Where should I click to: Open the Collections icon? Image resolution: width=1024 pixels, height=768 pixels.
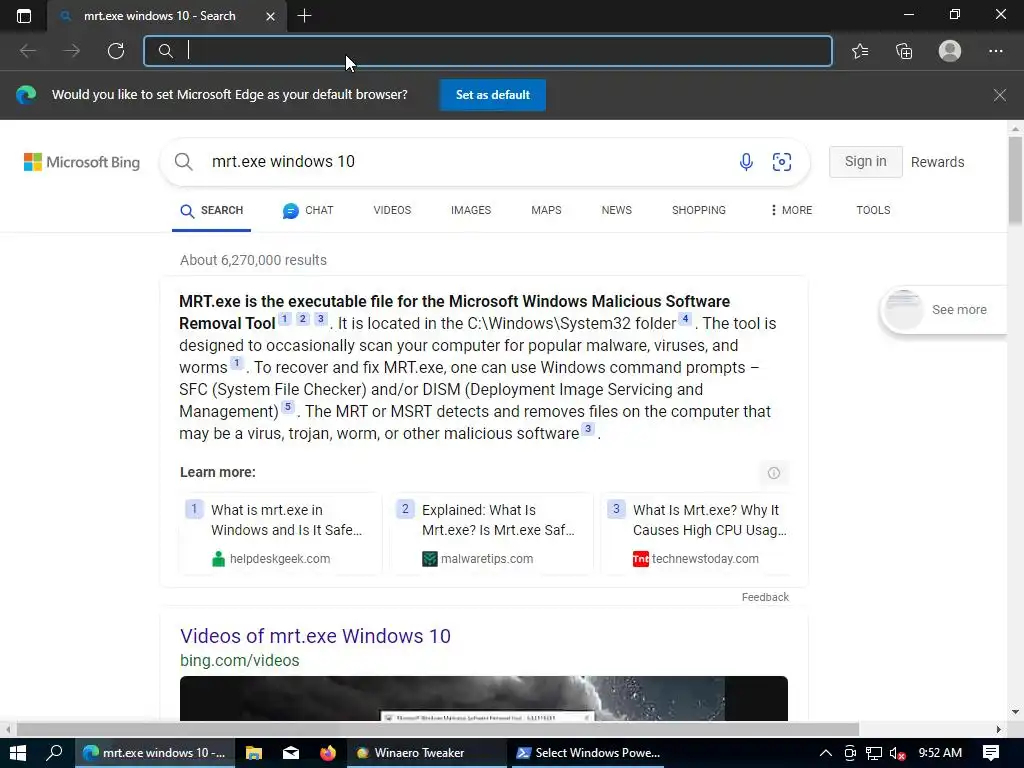pyautogui.click(x=904, y=51)
